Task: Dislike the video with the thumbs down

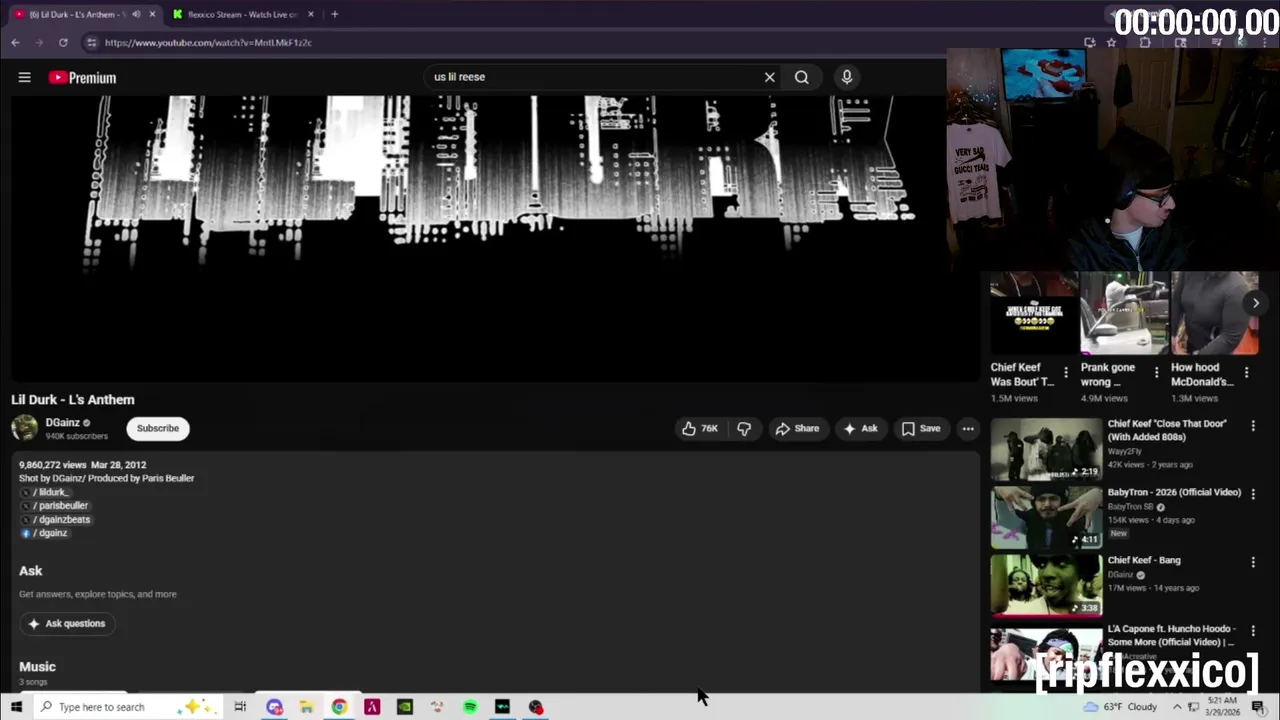Action: pos(744,428)
